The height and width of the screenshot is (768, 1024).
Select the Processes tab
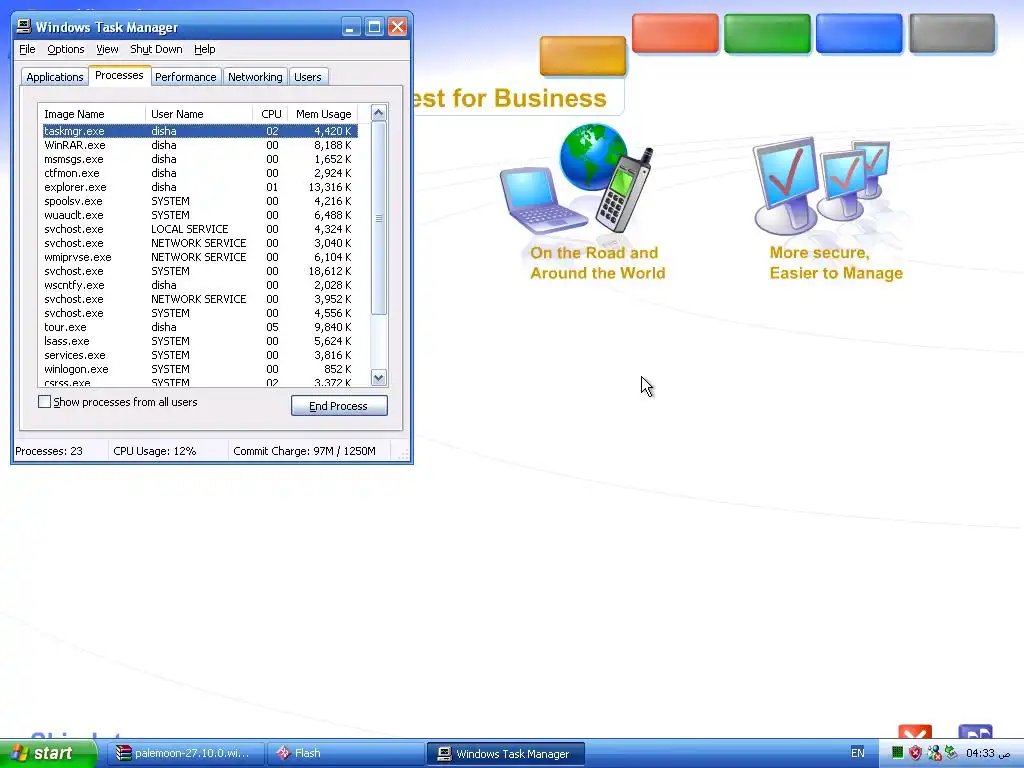[120, 75]
